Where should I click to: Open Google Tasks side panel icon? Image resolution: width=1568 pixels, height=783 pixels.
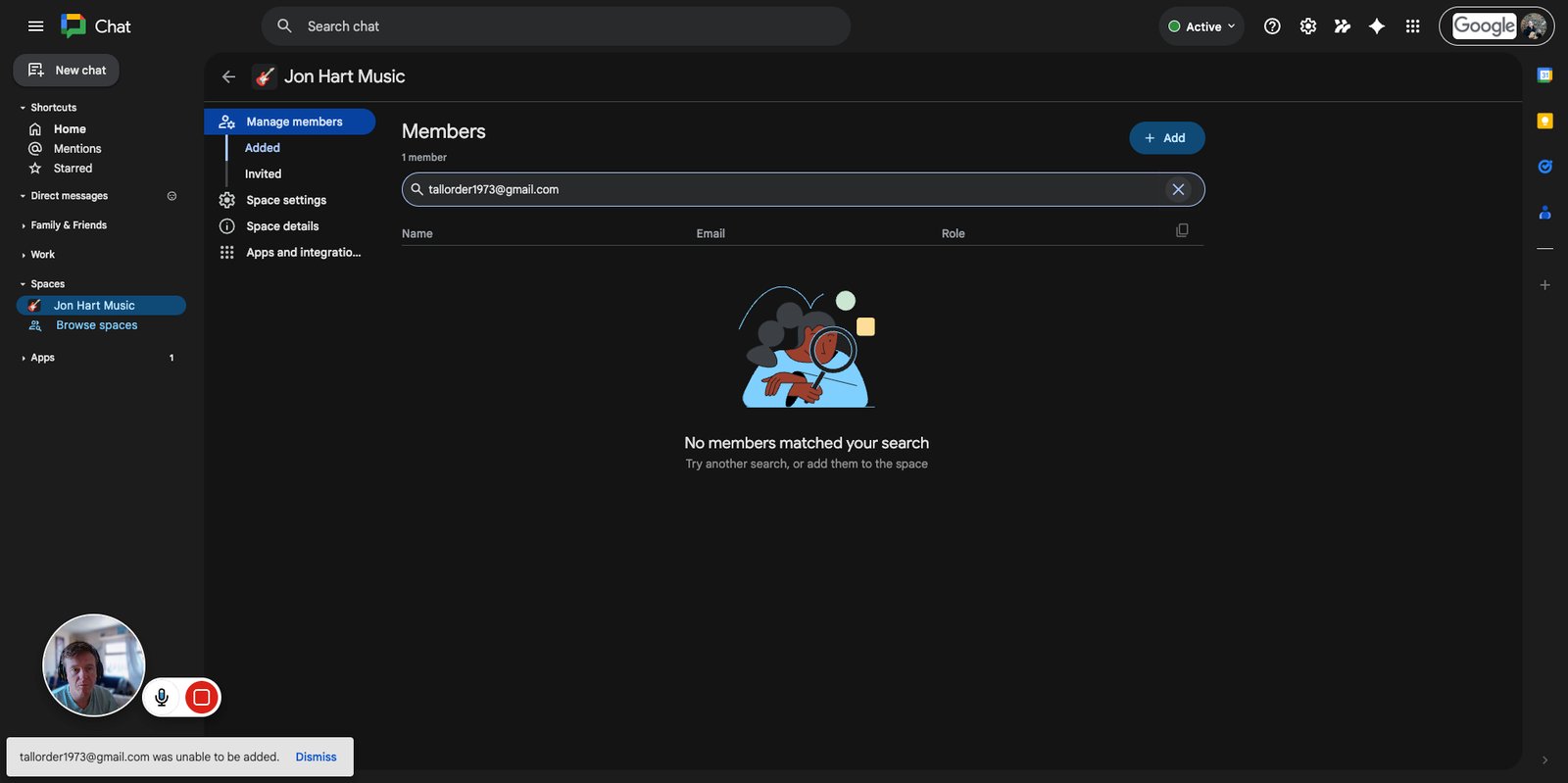point(1544,167)
